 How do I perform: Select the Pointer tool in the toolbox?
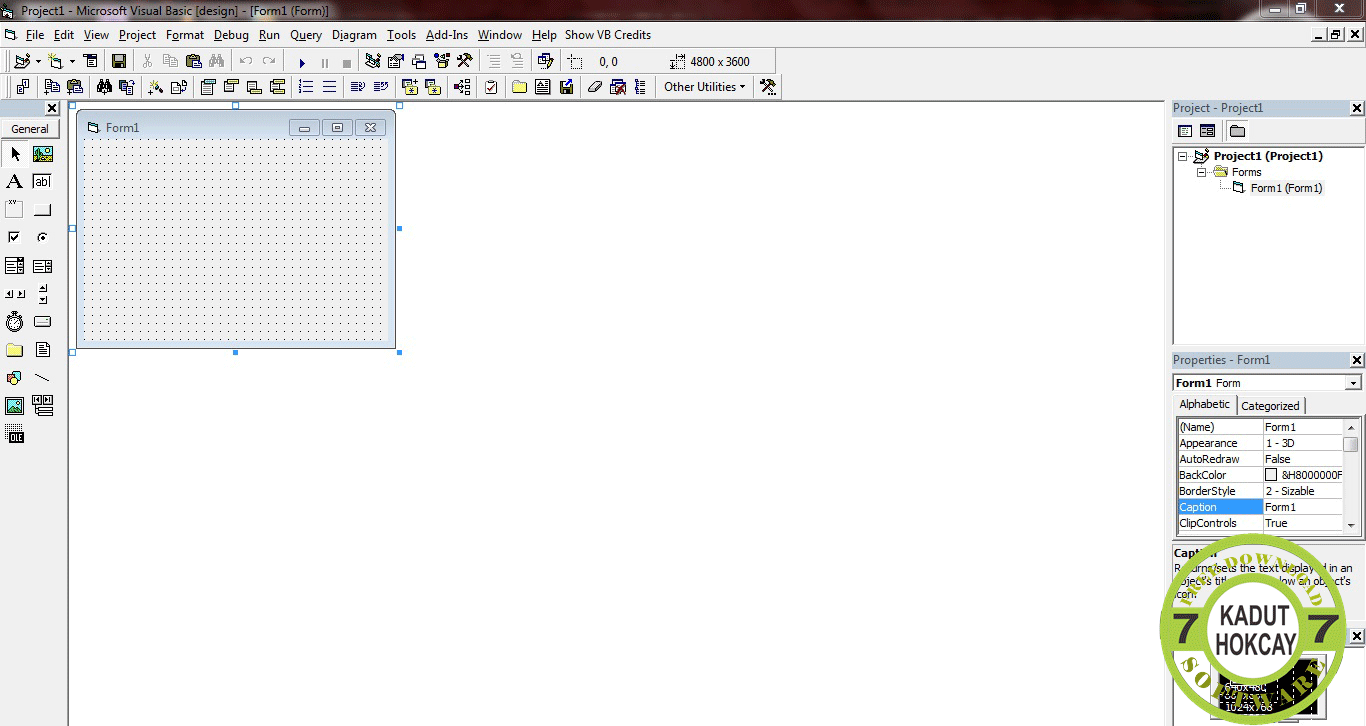(x=15, y=154)
